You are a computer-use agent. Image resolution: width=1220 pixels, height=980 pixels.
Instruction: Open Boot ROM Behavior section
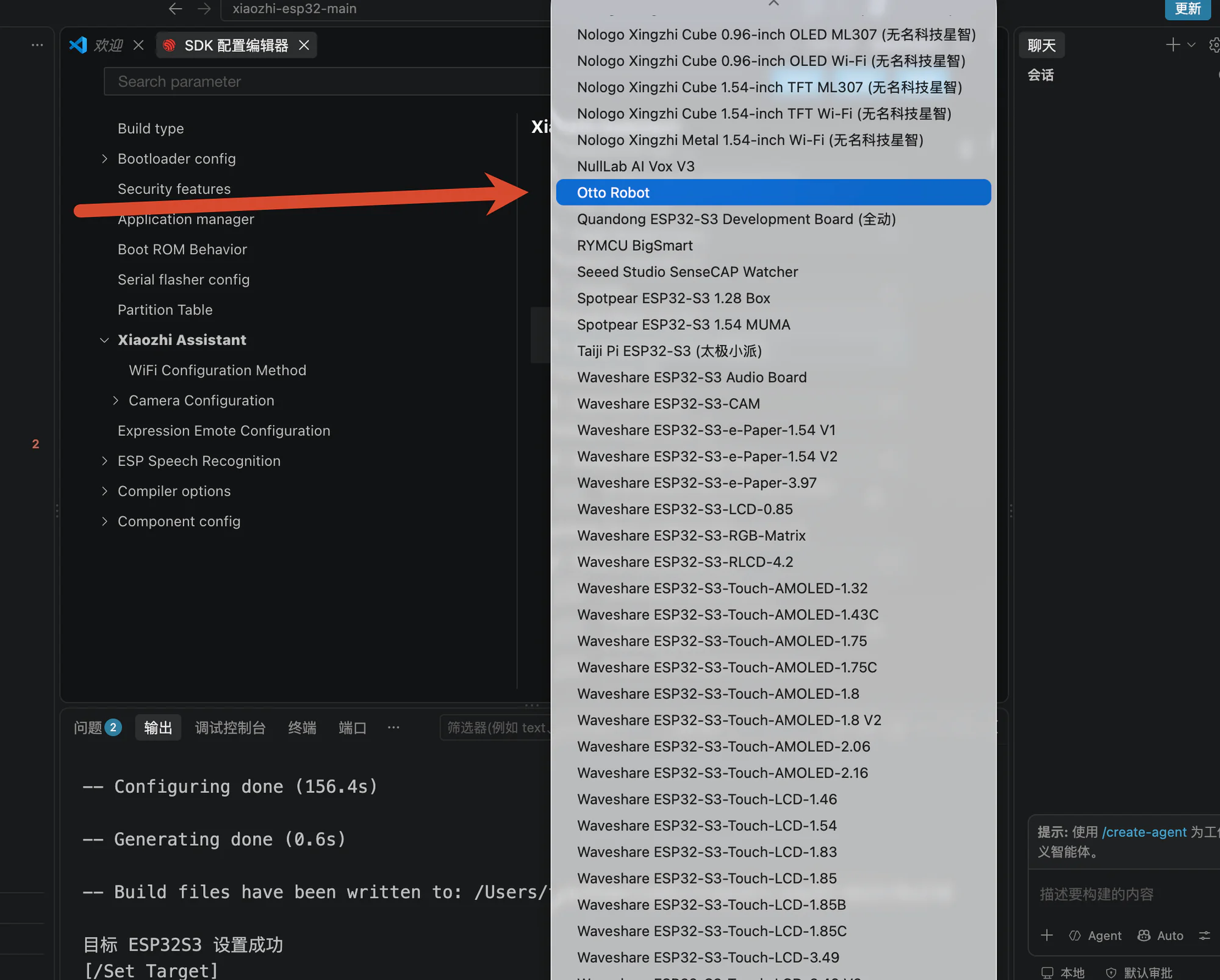[x=182, y=249]
